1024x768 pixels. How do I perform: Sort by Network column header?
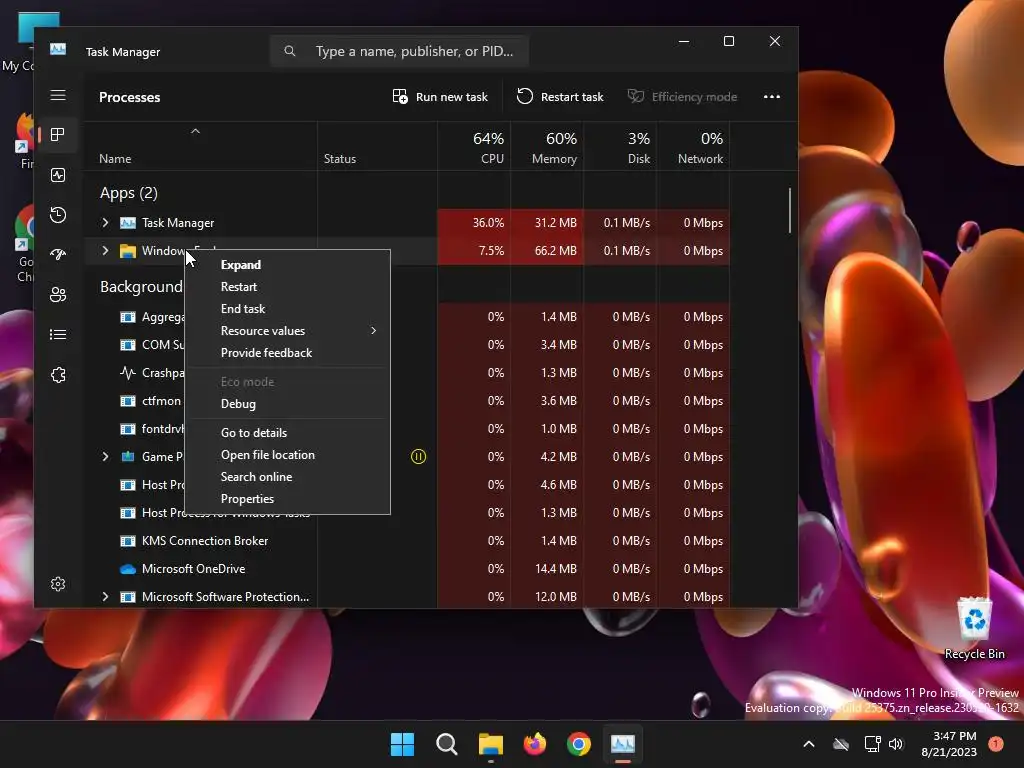[x=694, y=147]
